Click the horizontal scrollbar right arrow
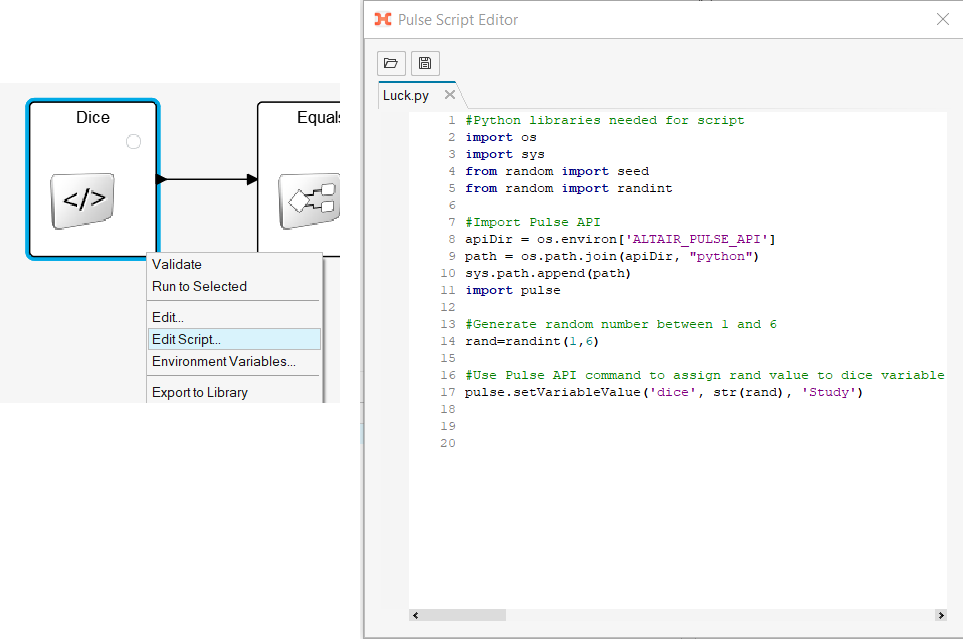This screenshot has height=639, width=963. coord(940,615)
